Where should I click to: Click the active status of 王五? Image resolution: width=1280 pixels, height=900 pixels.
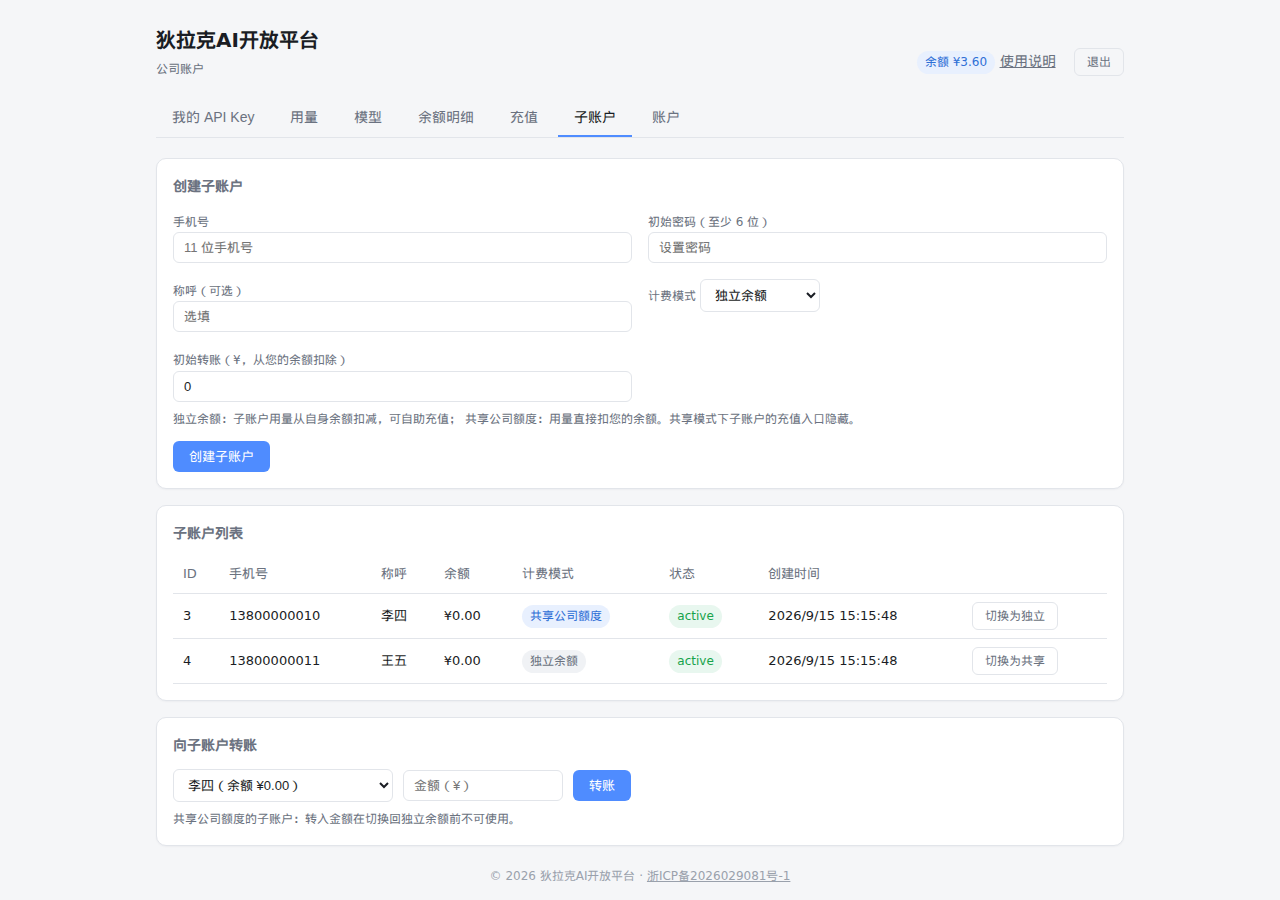point(695,661)
